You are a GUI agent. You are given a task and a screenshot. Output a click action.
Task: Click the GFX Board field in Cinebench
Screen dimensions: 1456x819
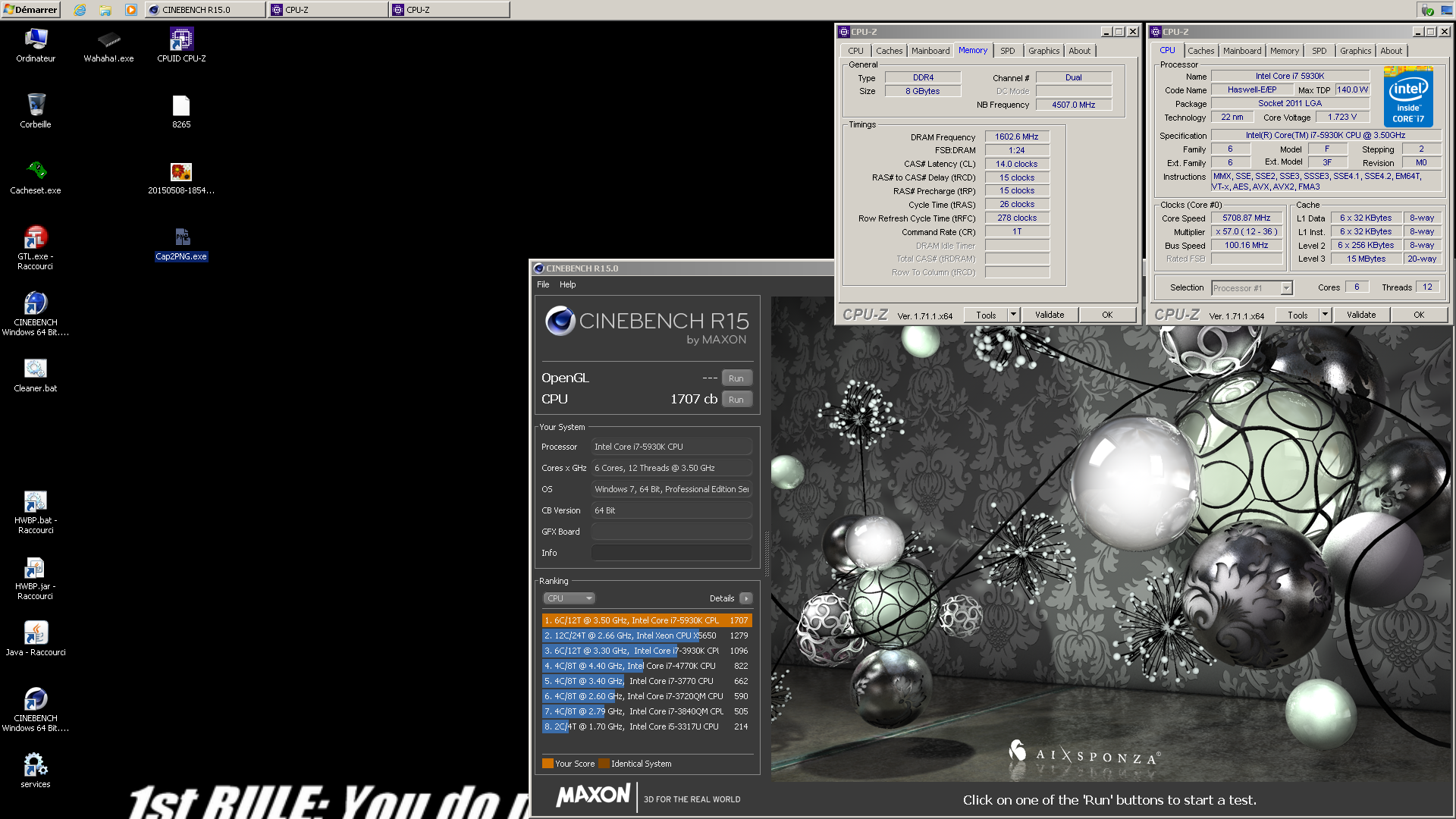pos(672,532)
